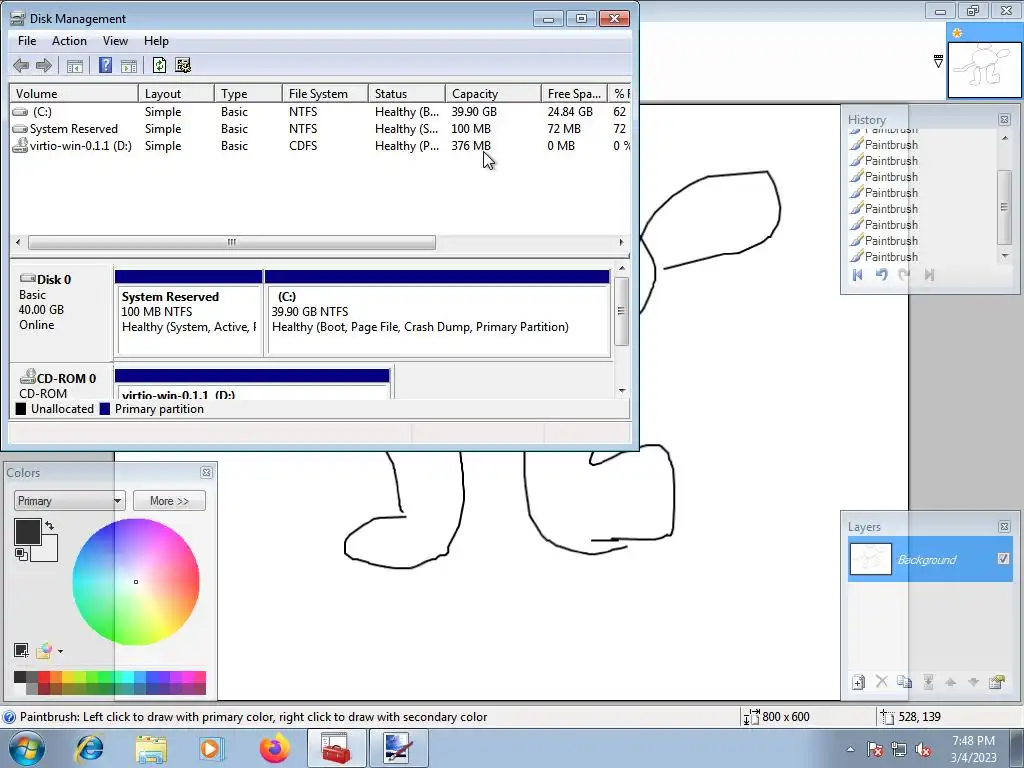The height and width of the screenshot is (768, 1024).
Task: Swap primary and secondary colors arrow icon
Action: (50, 525)
